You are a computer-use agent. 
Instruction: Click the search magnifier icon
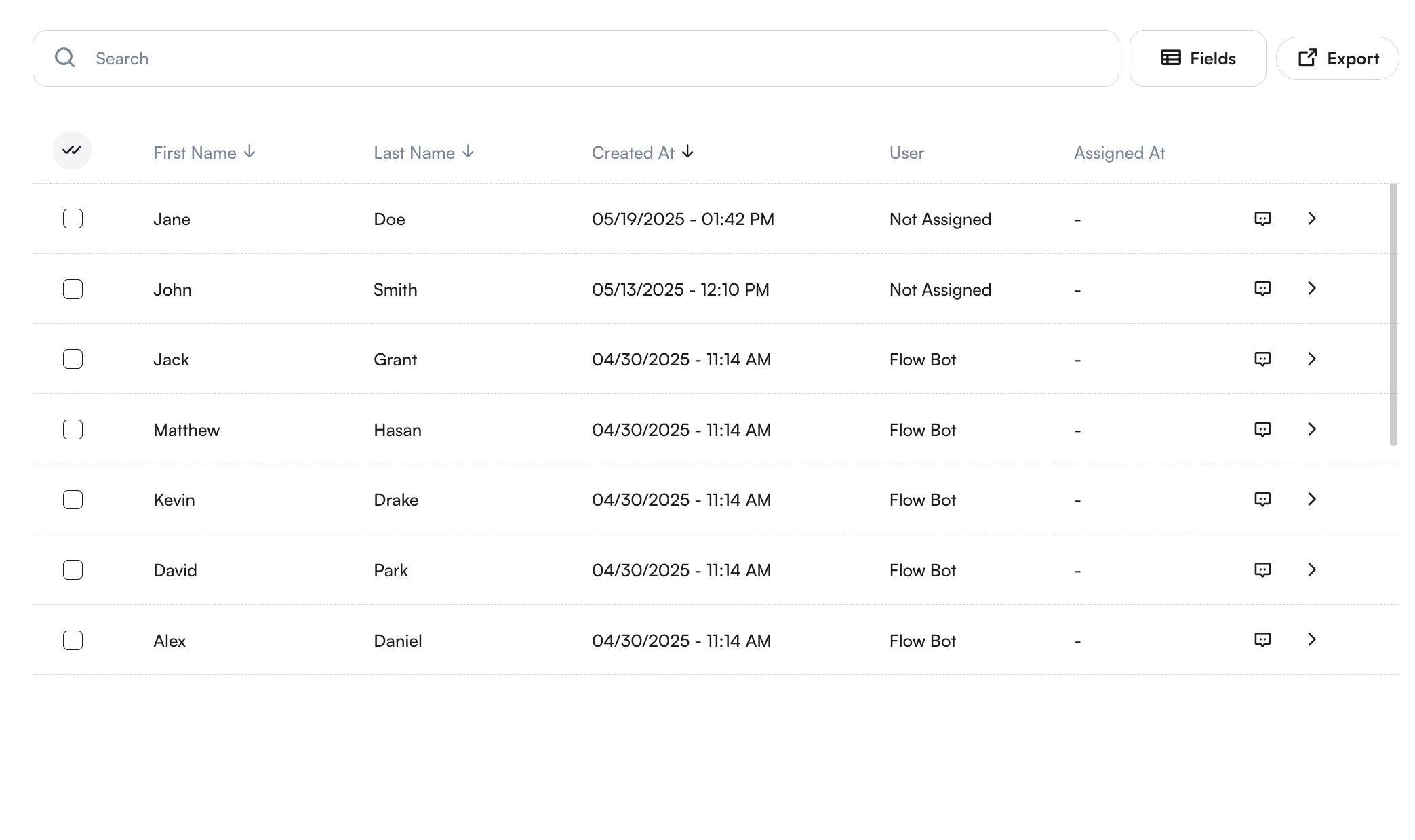pyautogui.click(x=65, y=58)
